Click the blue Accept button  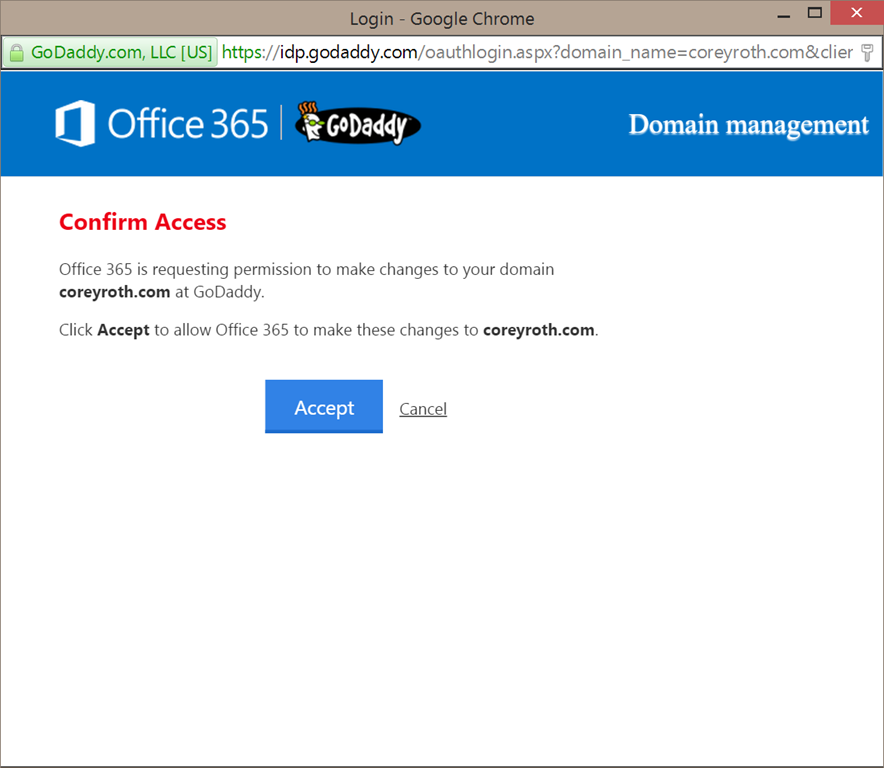tap(324, 407)
